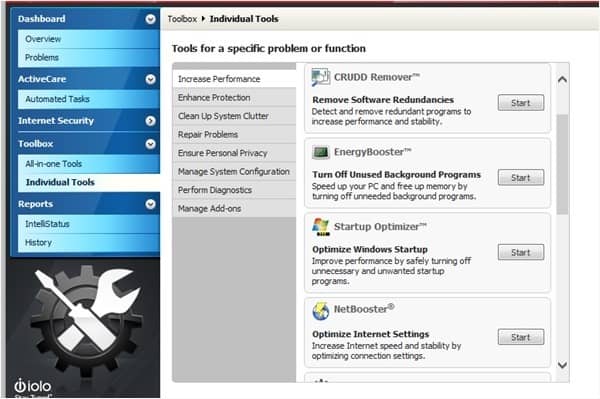
Task: Start the CRUDD Remover tool
Action: pyautogui.click(x=521, y=103)
